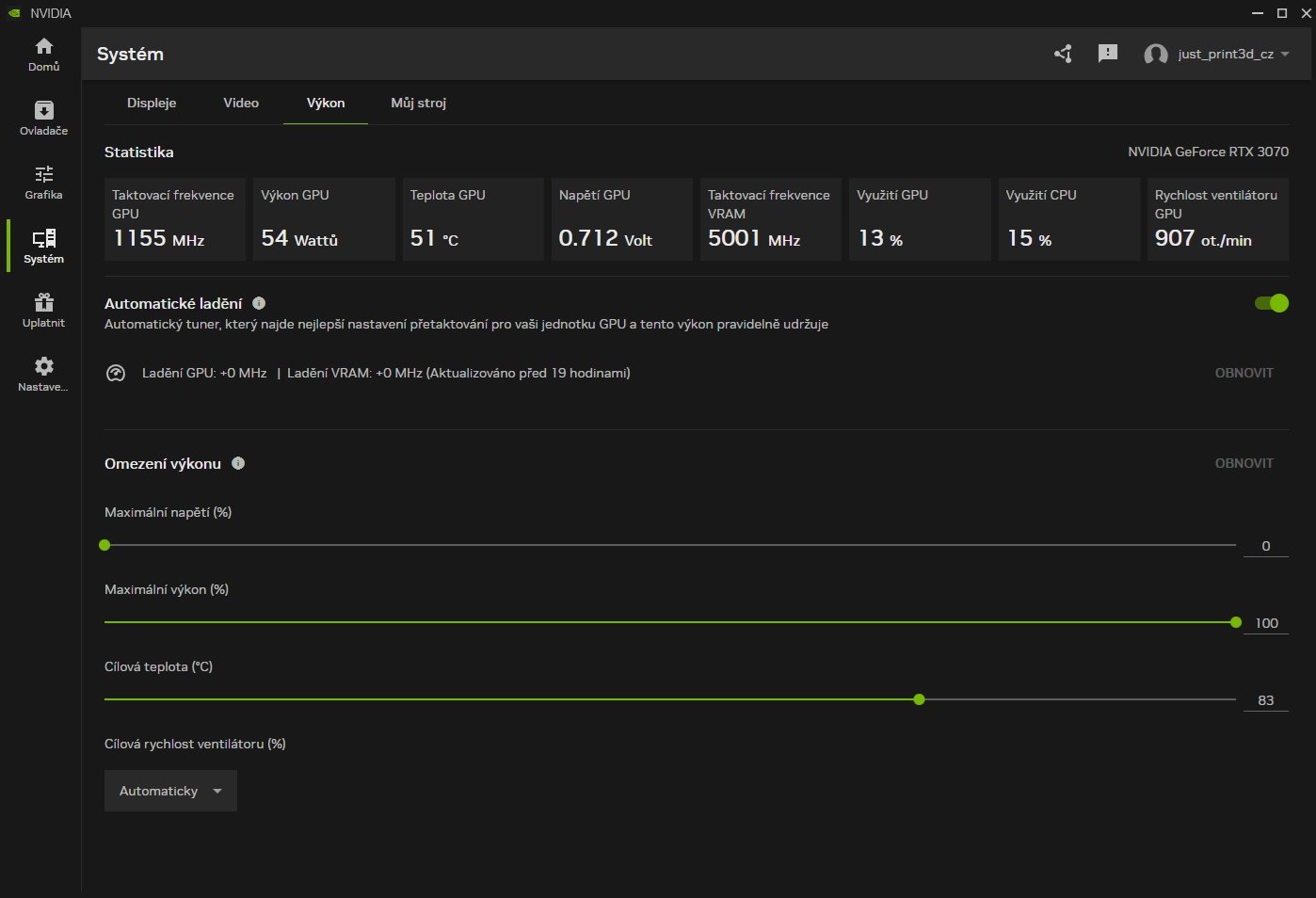Click the feedback notification icon
The width and height of the screenshot is (1316, 898).
(x=1108, y=54)
